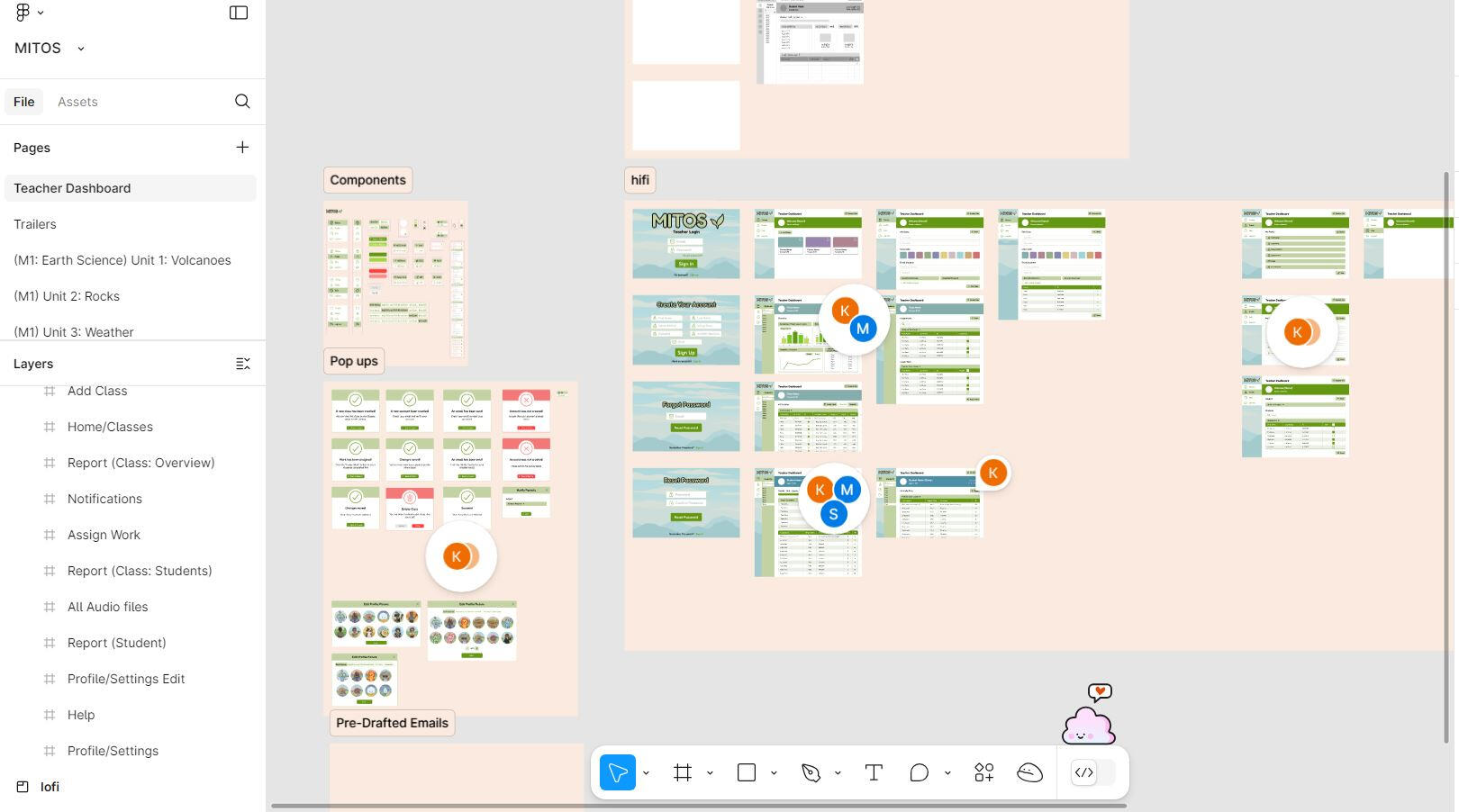Expand the shape tools dropdown arrow
Viewport: 1459px width, 812px height.
coord(774,773)
